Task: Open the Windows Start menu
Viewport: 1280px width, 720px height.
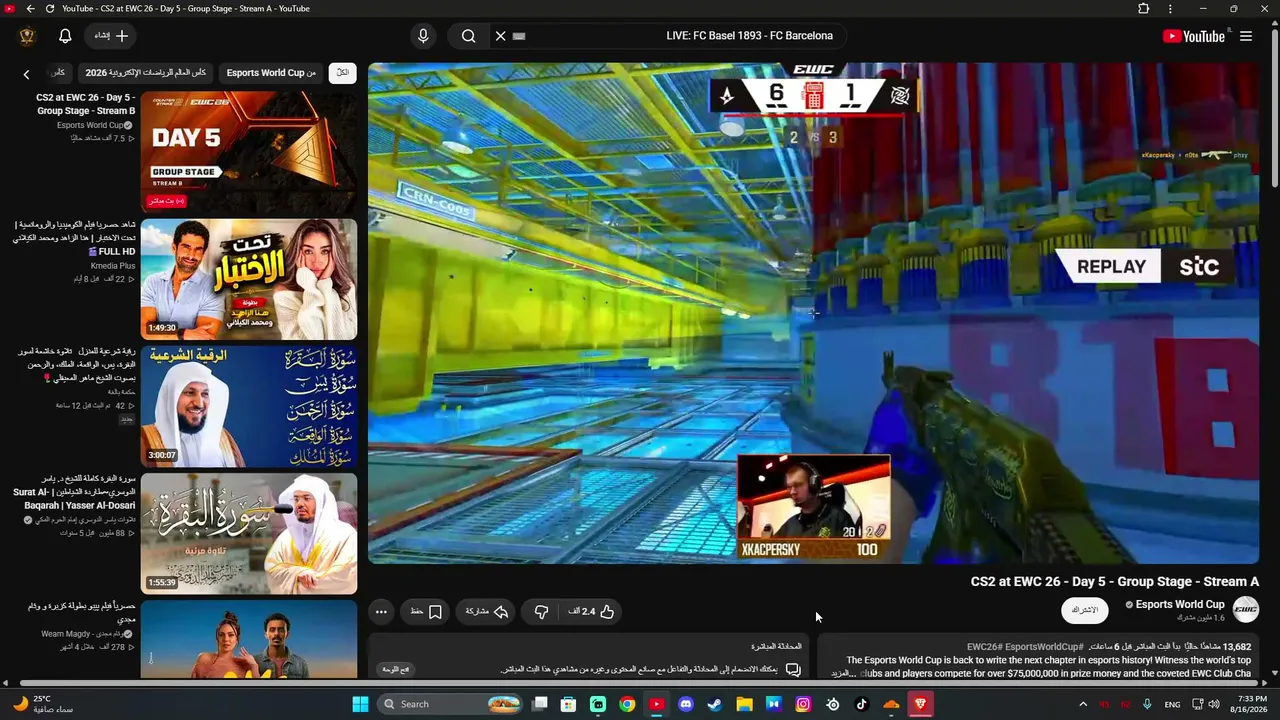Action: [361, 704]
